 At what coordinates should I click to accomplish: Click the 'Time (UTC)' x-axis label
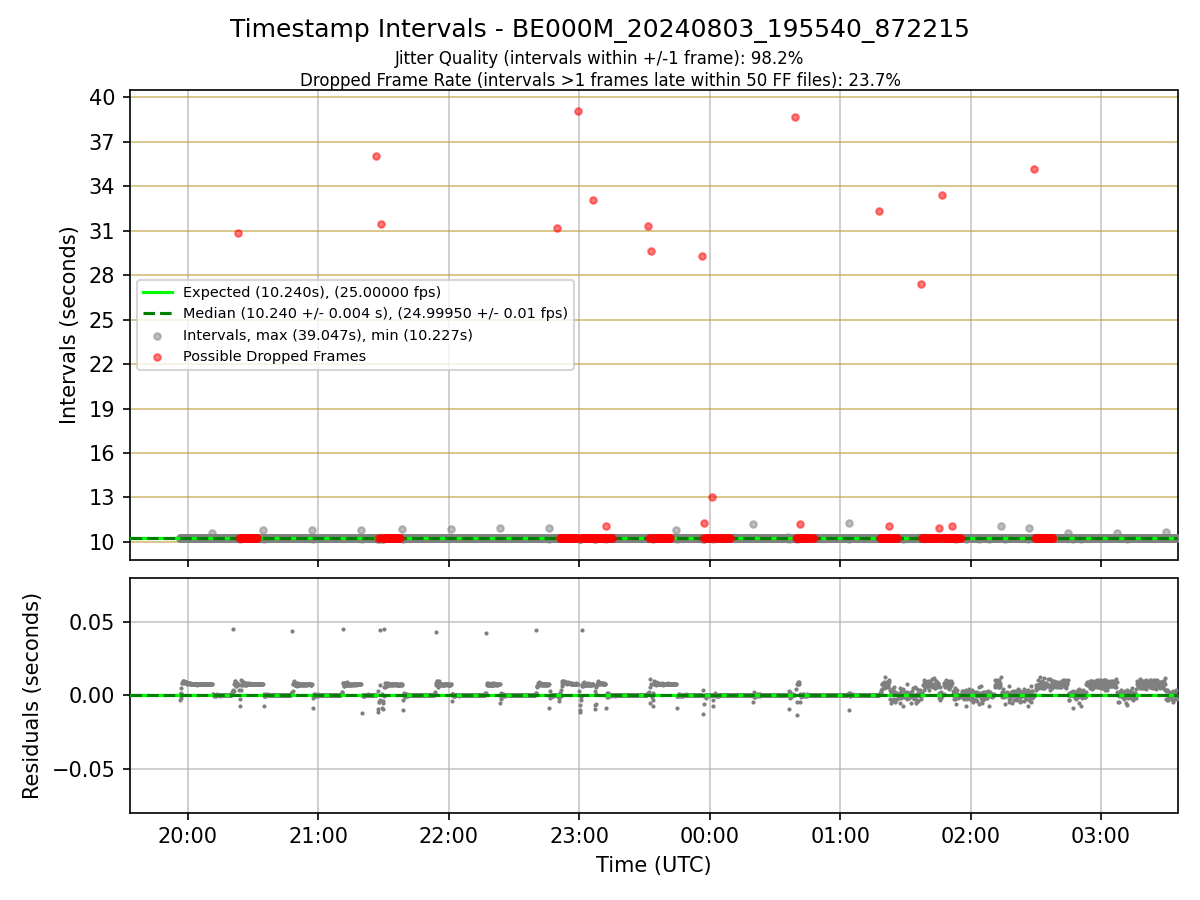coord(653,865)
